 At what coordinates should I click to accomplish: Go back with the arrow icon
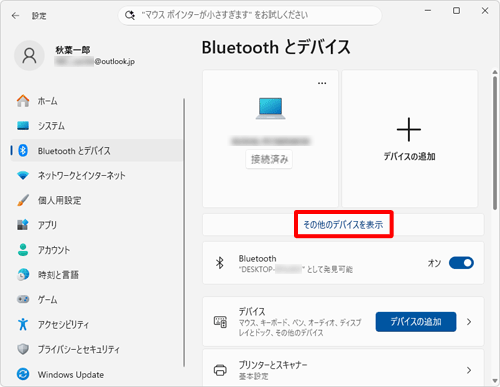pos(15,16)
